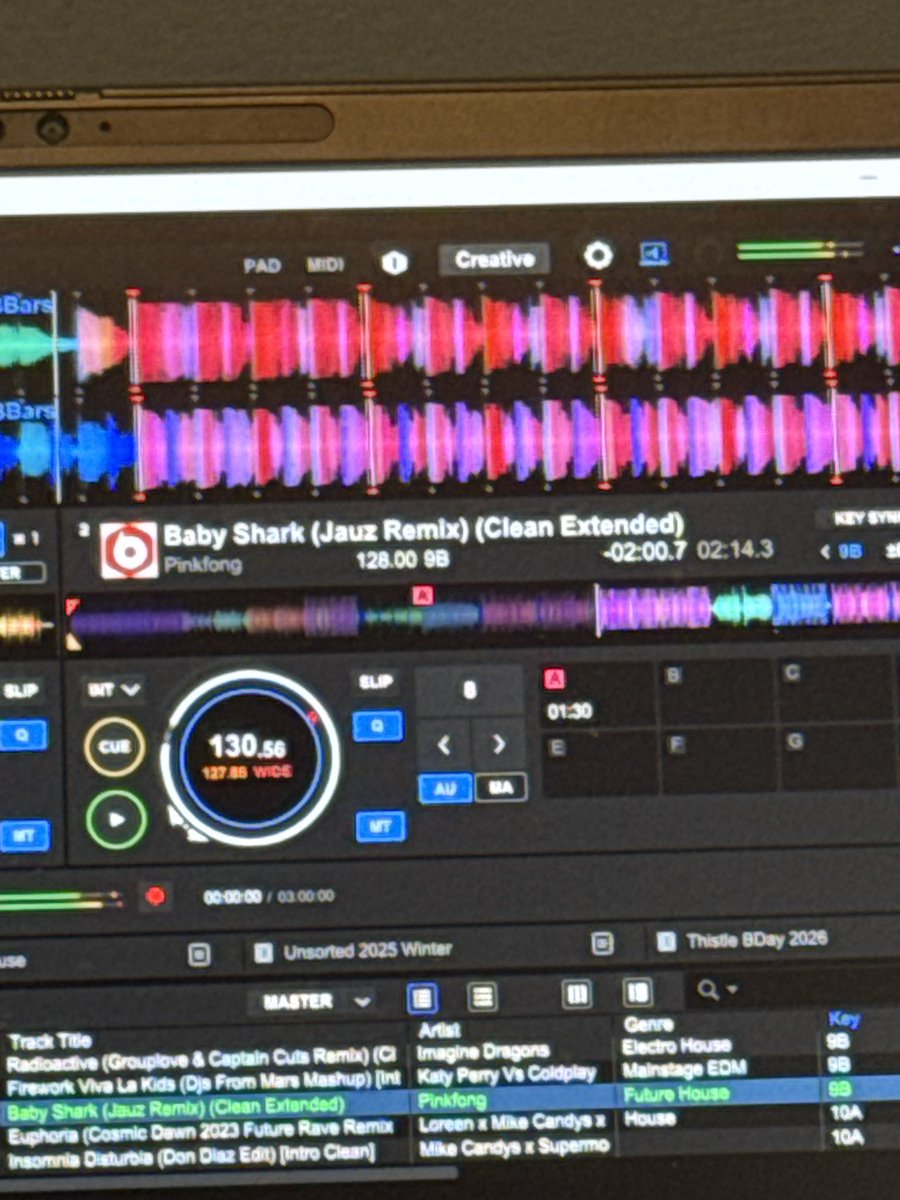
Task: Open the Creative layout dropdown
Action: pos(494,260)
